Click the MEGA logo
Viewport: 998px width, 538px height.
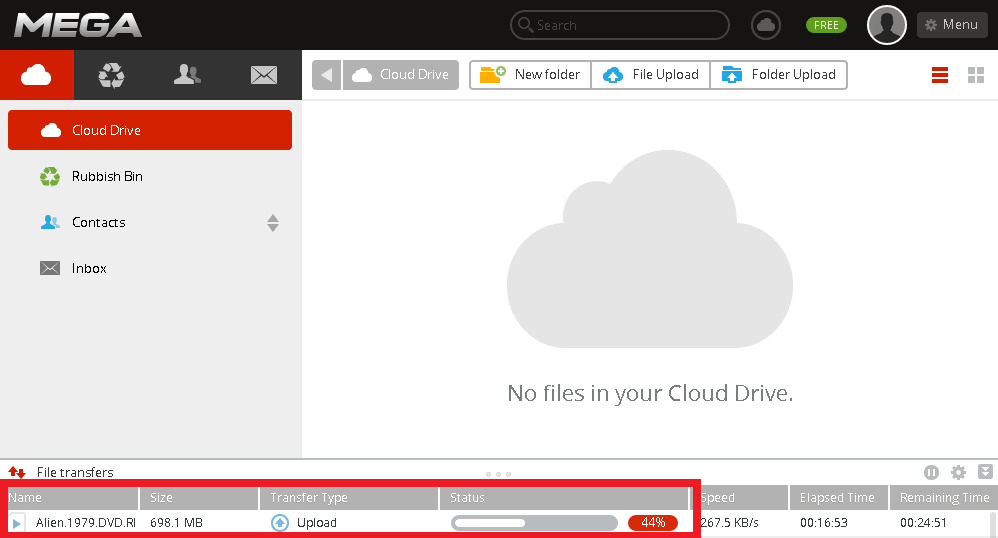coord(78,25)
